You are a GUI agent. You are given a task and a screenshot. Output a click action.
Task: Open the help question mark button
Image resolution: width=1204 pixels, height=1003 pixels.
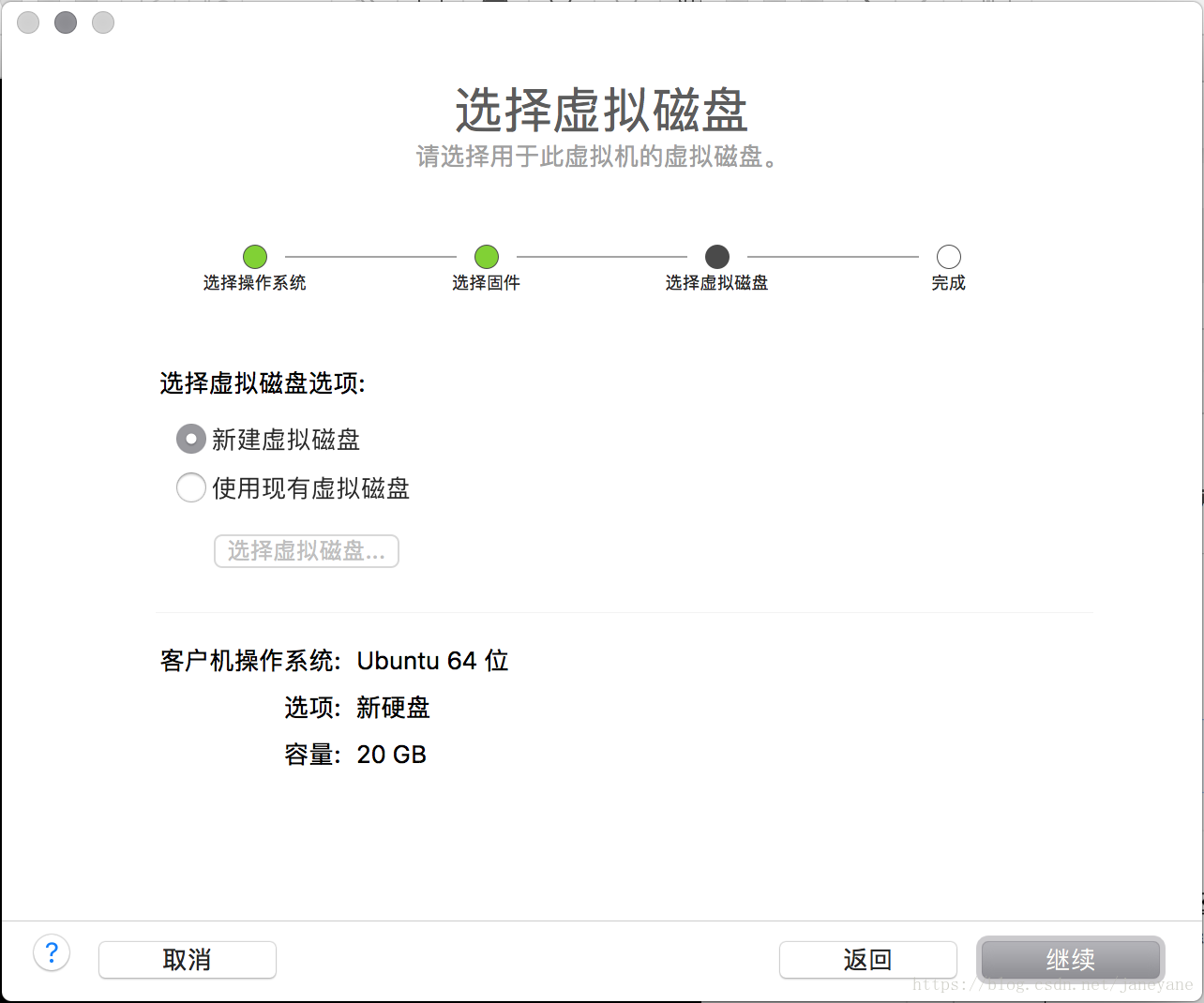pos(52,953)
